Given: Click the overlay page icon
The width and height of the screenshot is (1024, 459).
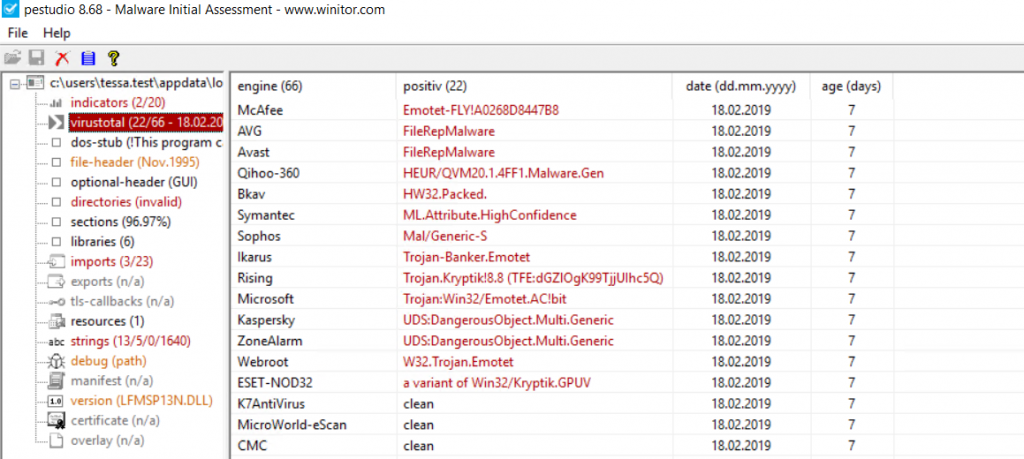Looking at the screenshot, I should [57, 441].
